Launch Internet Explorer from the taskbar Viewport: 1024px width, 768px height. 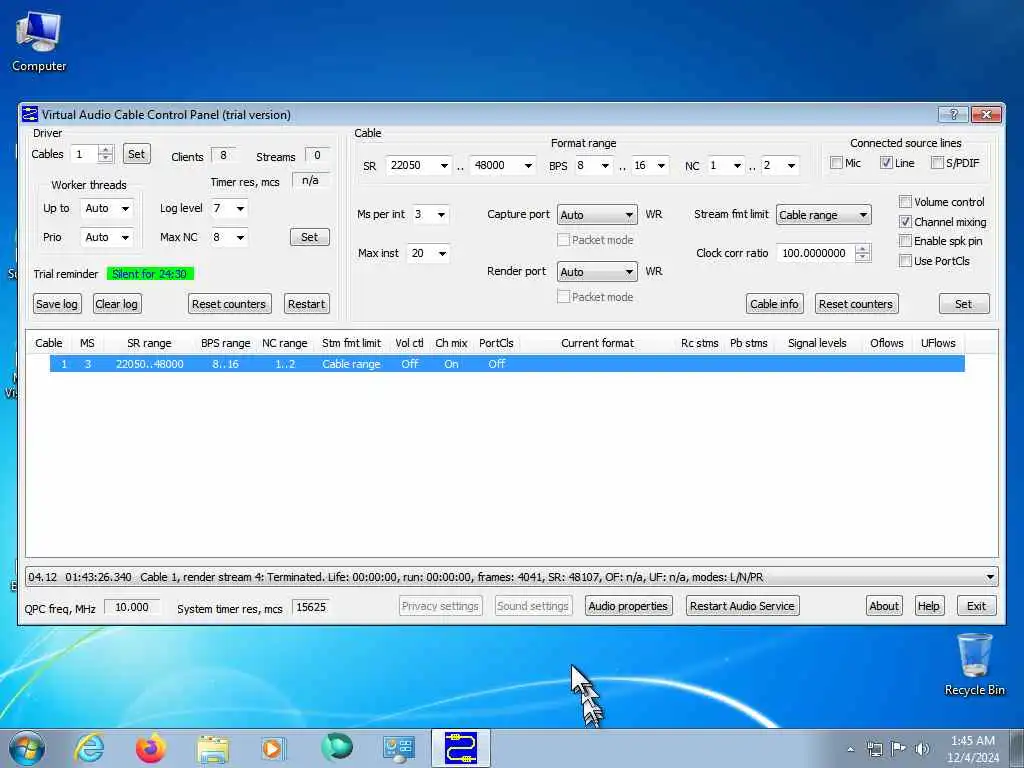tap(89, 748)
